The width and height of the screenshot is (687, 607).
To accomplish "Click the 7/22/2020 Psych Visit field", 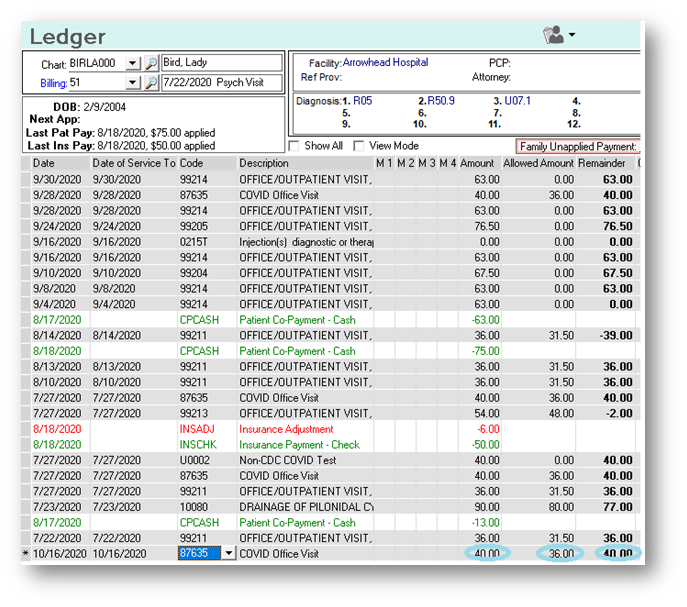I will click(222, 82).
